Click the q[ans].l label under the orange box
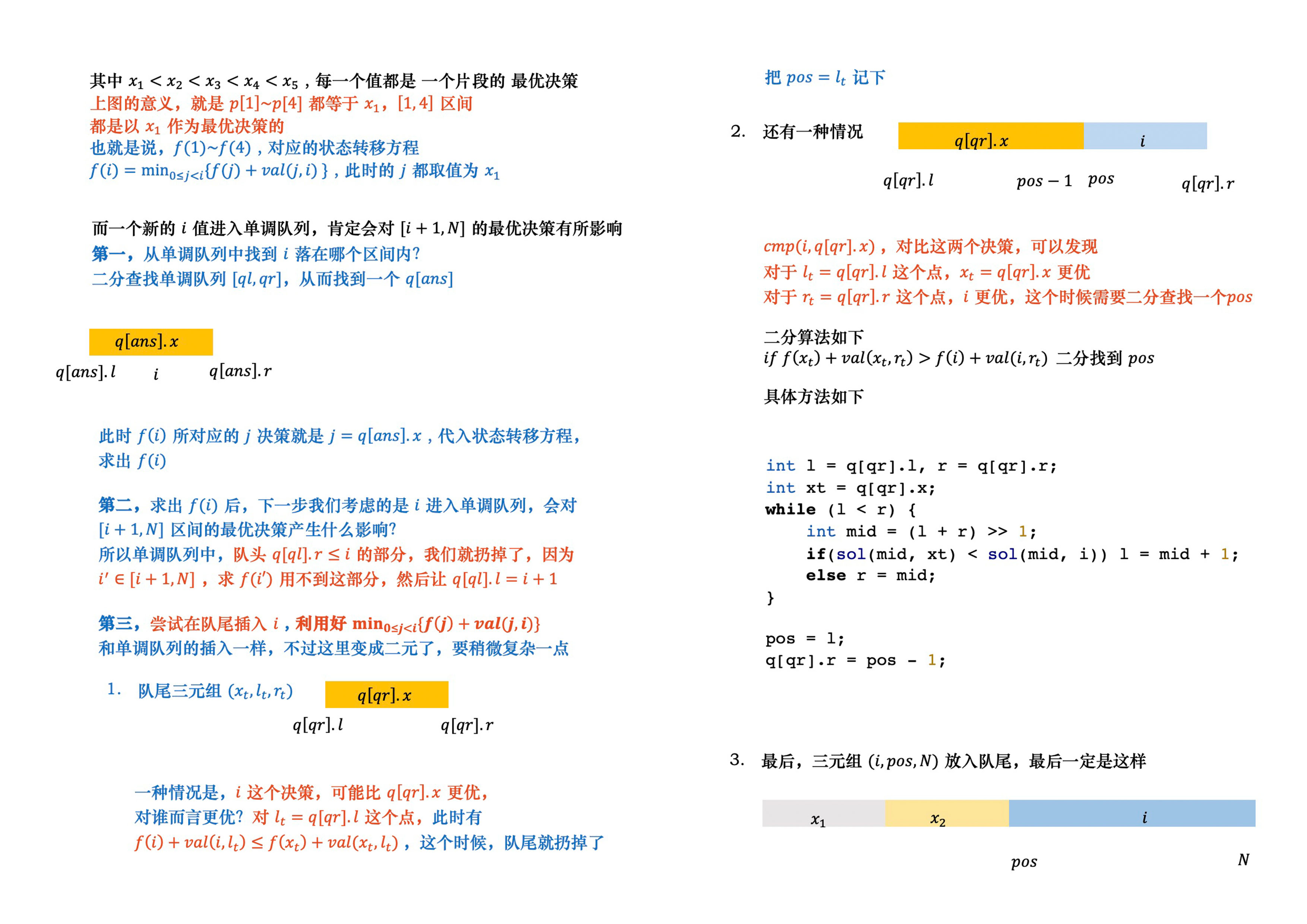 coord(85,372)
